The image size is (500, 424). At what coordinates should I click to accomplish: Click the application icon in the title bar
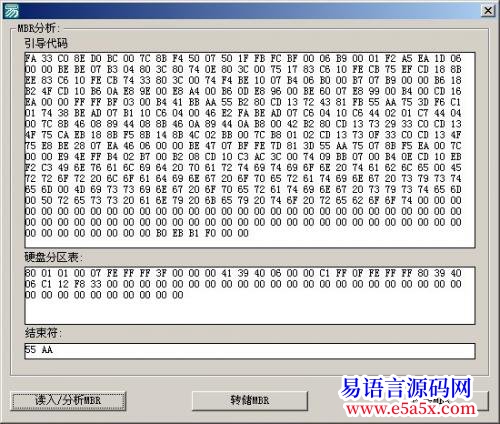point(11,10)
